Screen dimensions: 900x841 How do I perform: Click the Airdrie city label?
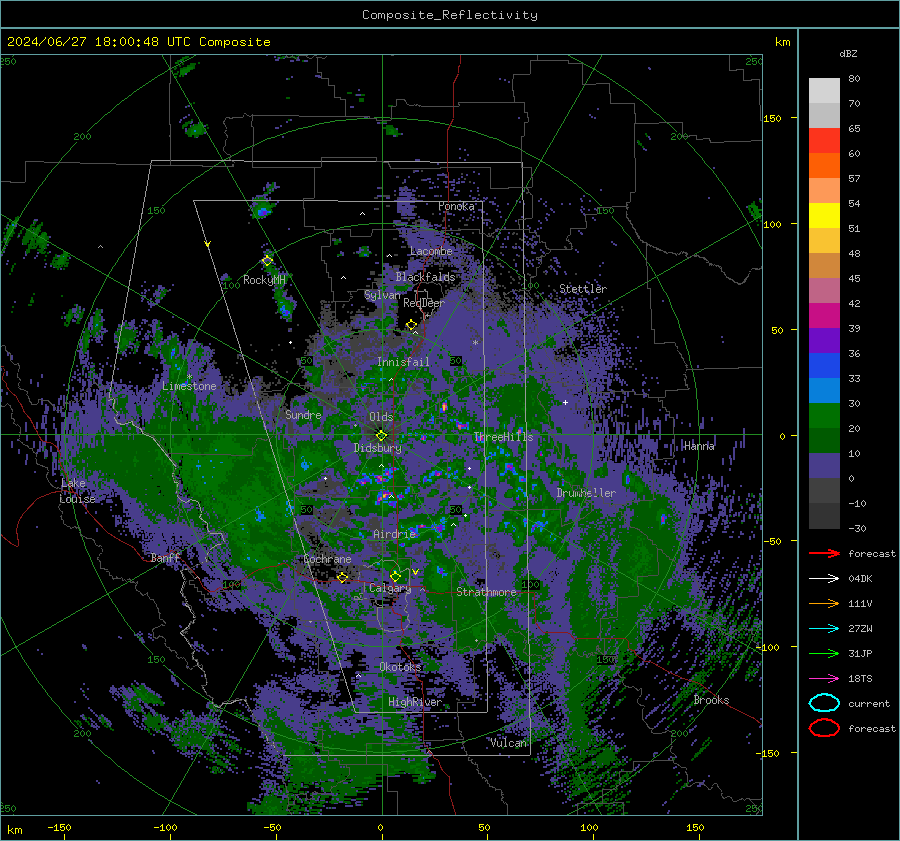[x=394, y=534]
